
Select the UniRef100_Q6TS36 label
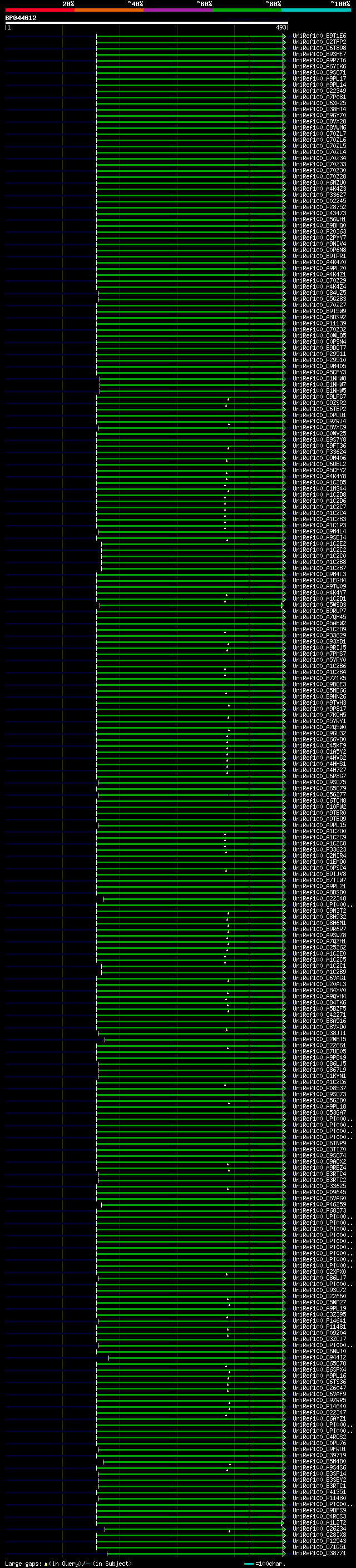tap(319, 1382)
